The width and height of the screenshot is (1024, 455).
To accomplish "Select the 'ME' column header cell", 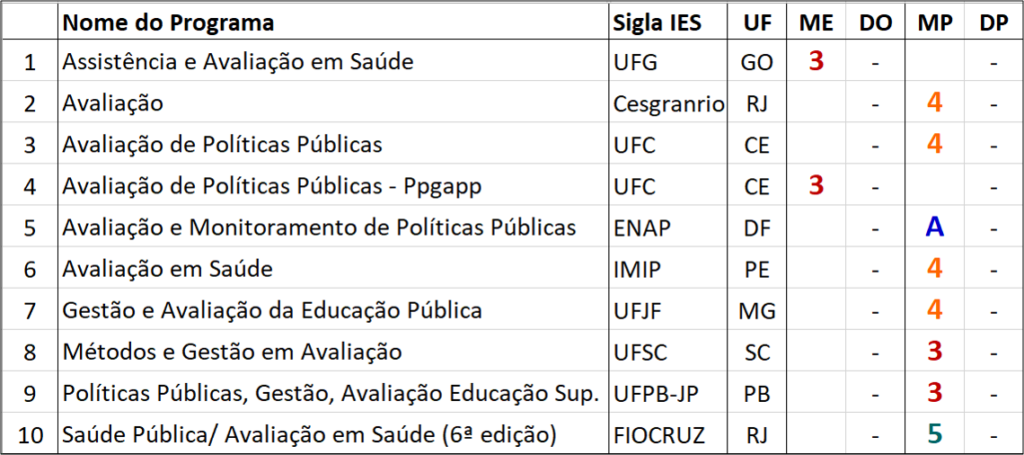I will tap(816, 23).
